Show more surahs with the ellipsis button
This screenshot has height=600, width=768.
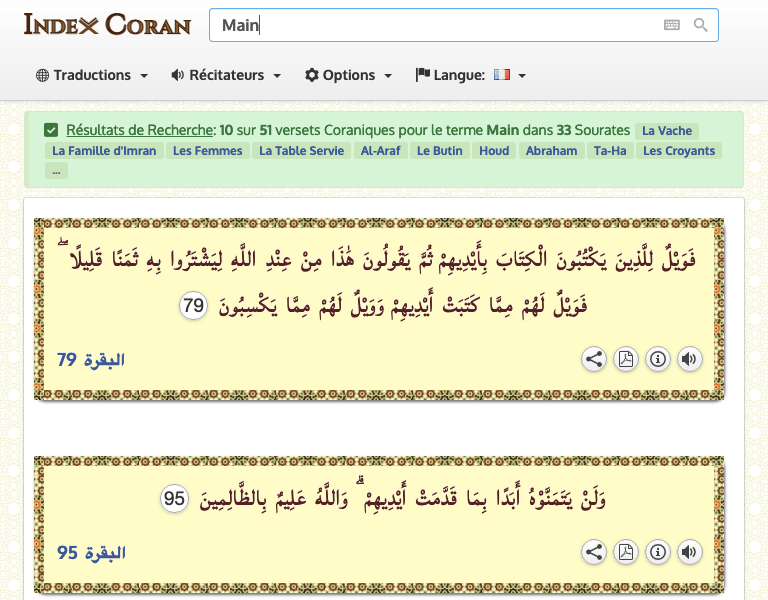56,171
